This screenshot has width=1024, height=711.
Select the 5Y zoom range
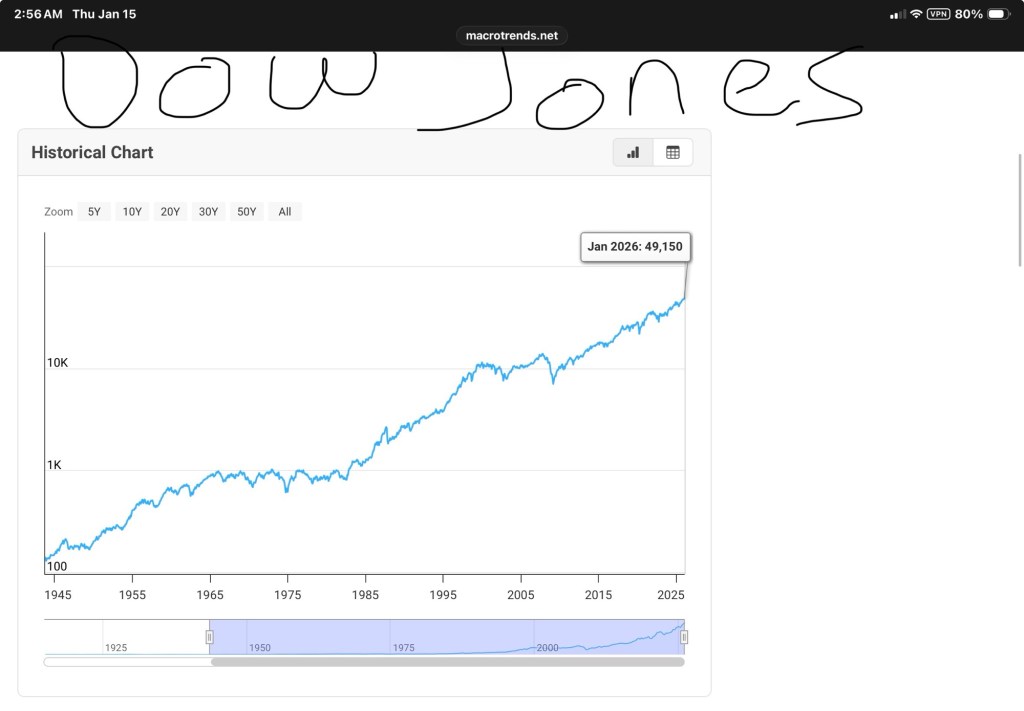[x=94, y=212]
